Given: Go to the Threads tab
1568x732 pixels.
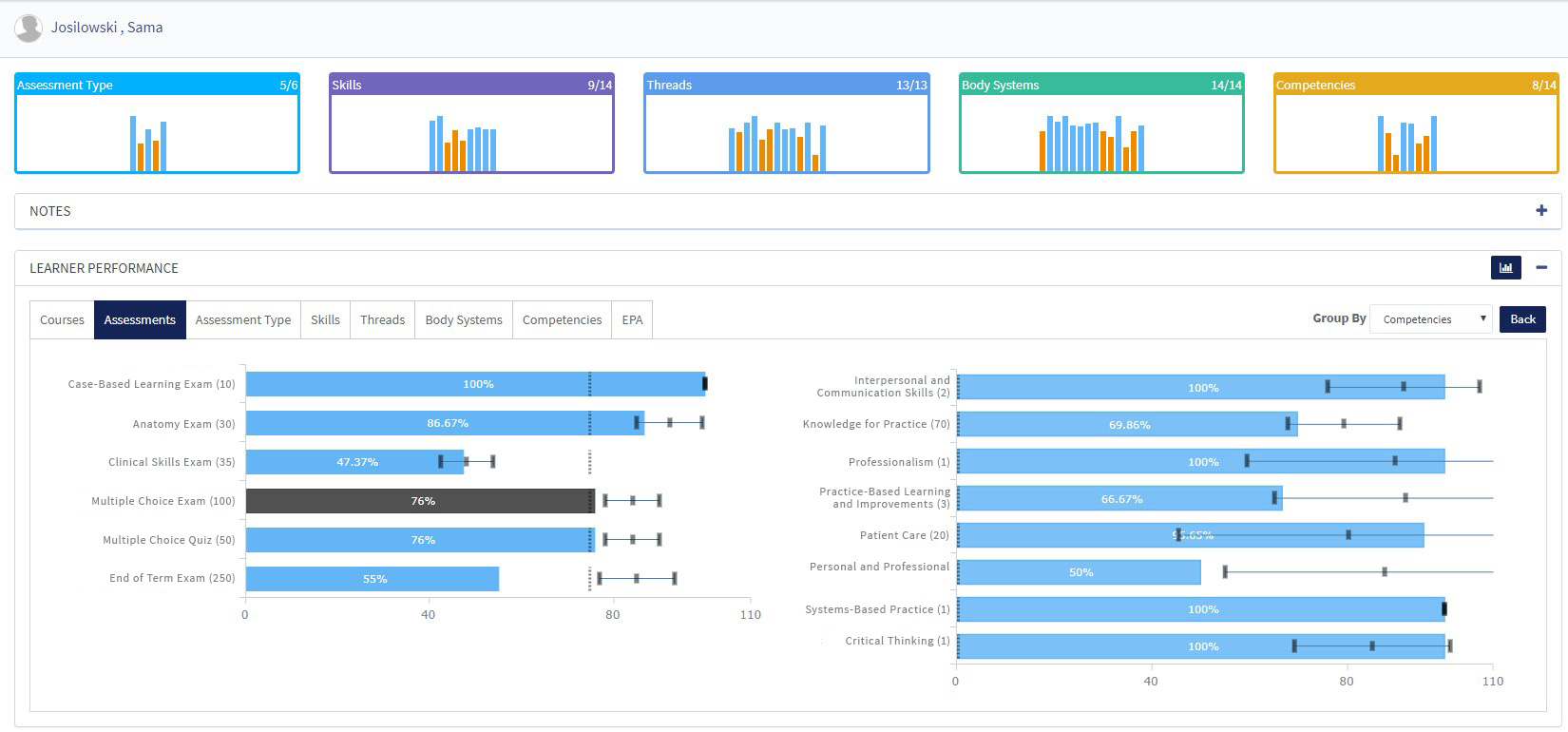Looking at the screenshot, I should point(382,320).
